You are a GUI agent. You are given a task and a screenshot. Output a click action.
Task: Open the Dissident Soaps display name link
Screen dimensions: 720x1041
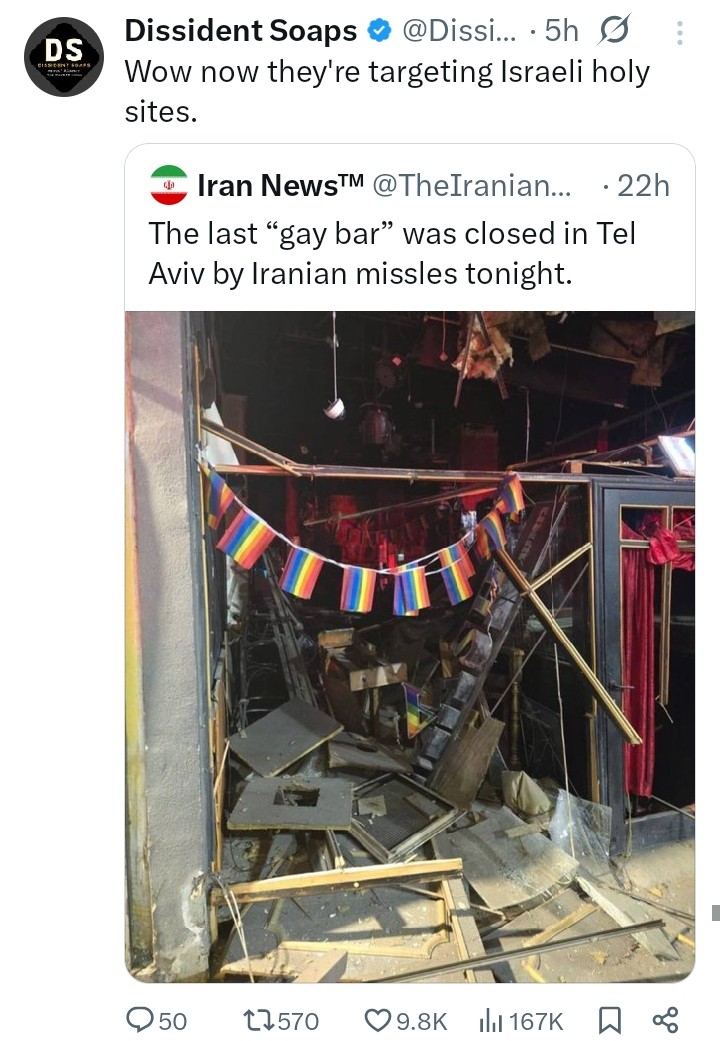(x=241, y=31)
